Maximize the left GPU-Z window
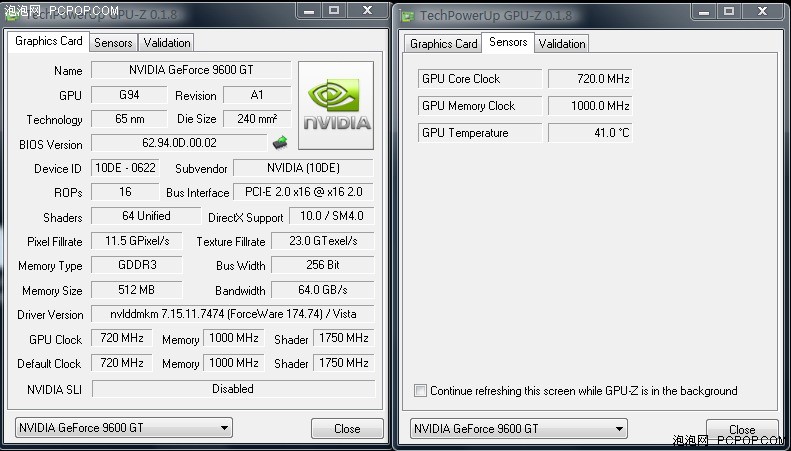This screenshot has width=791, height=451. [x=334, y=11]
